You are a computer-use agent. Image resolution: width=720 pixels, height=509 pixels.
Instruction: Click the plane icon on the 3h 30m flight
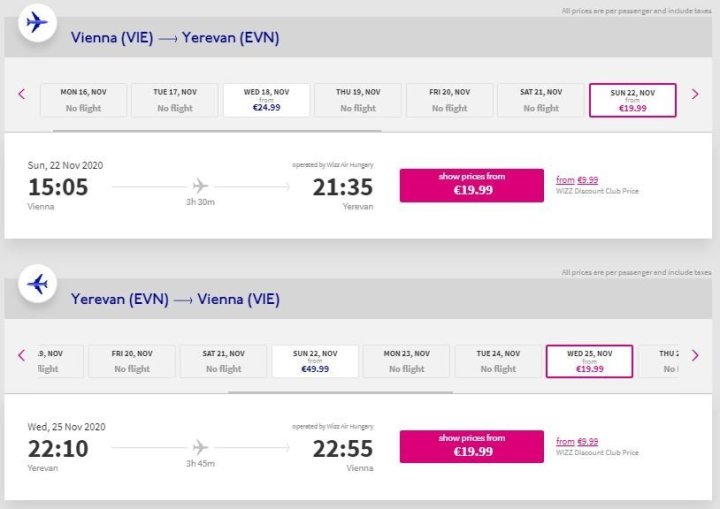click(200, 186)
